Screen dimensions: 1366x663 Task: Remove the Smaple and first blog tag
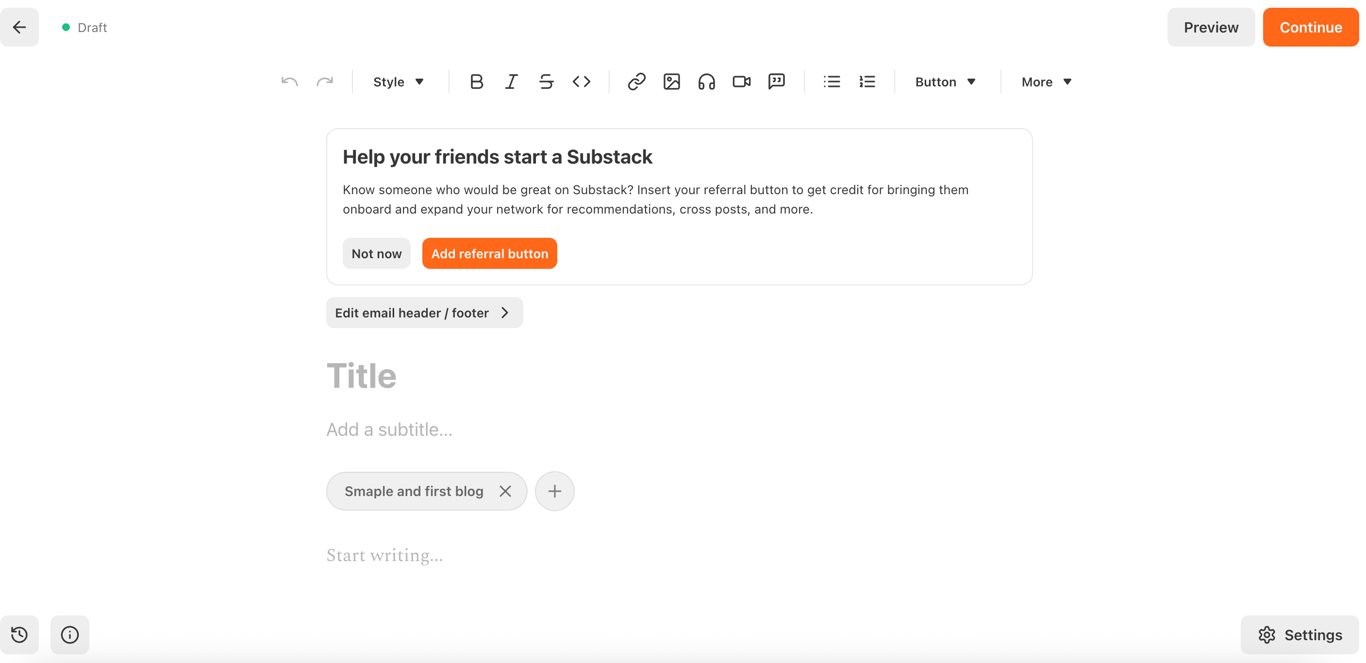[505, 491]
